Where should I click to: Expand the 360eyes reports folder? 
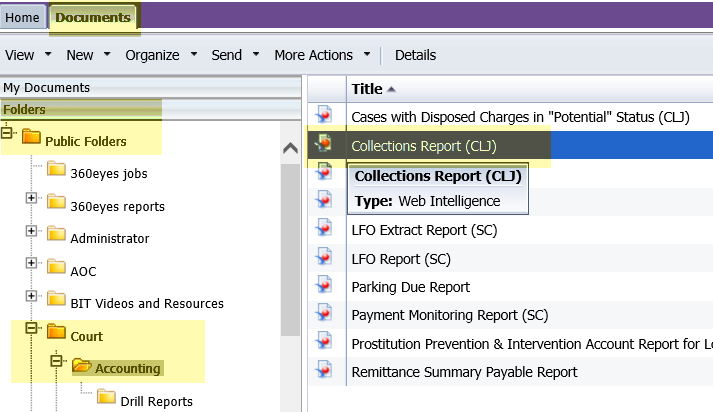31,198
